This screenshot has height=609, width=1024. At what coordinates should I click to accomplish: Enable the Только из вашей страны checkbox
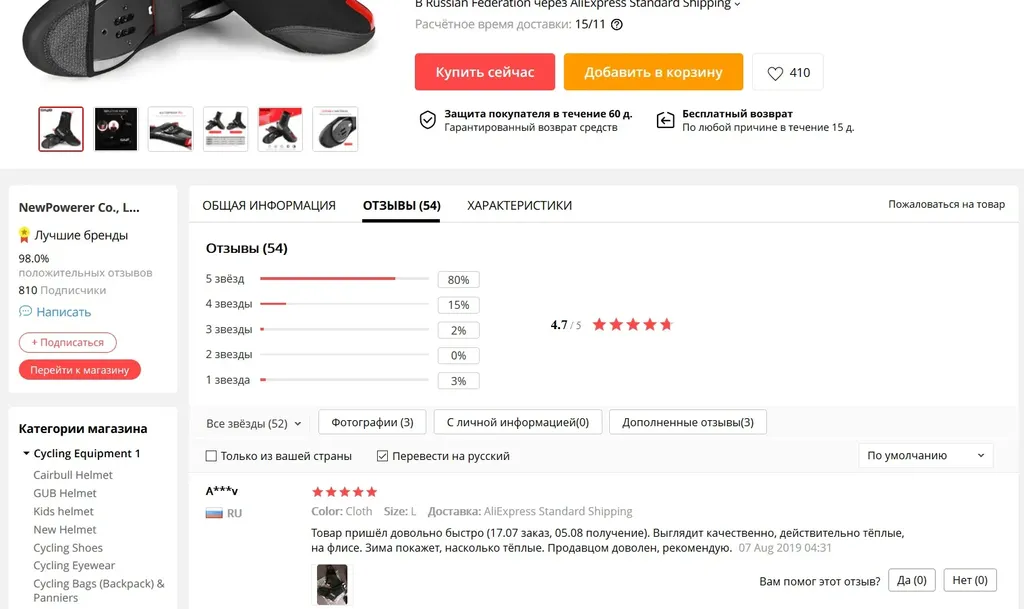(211, 456)
